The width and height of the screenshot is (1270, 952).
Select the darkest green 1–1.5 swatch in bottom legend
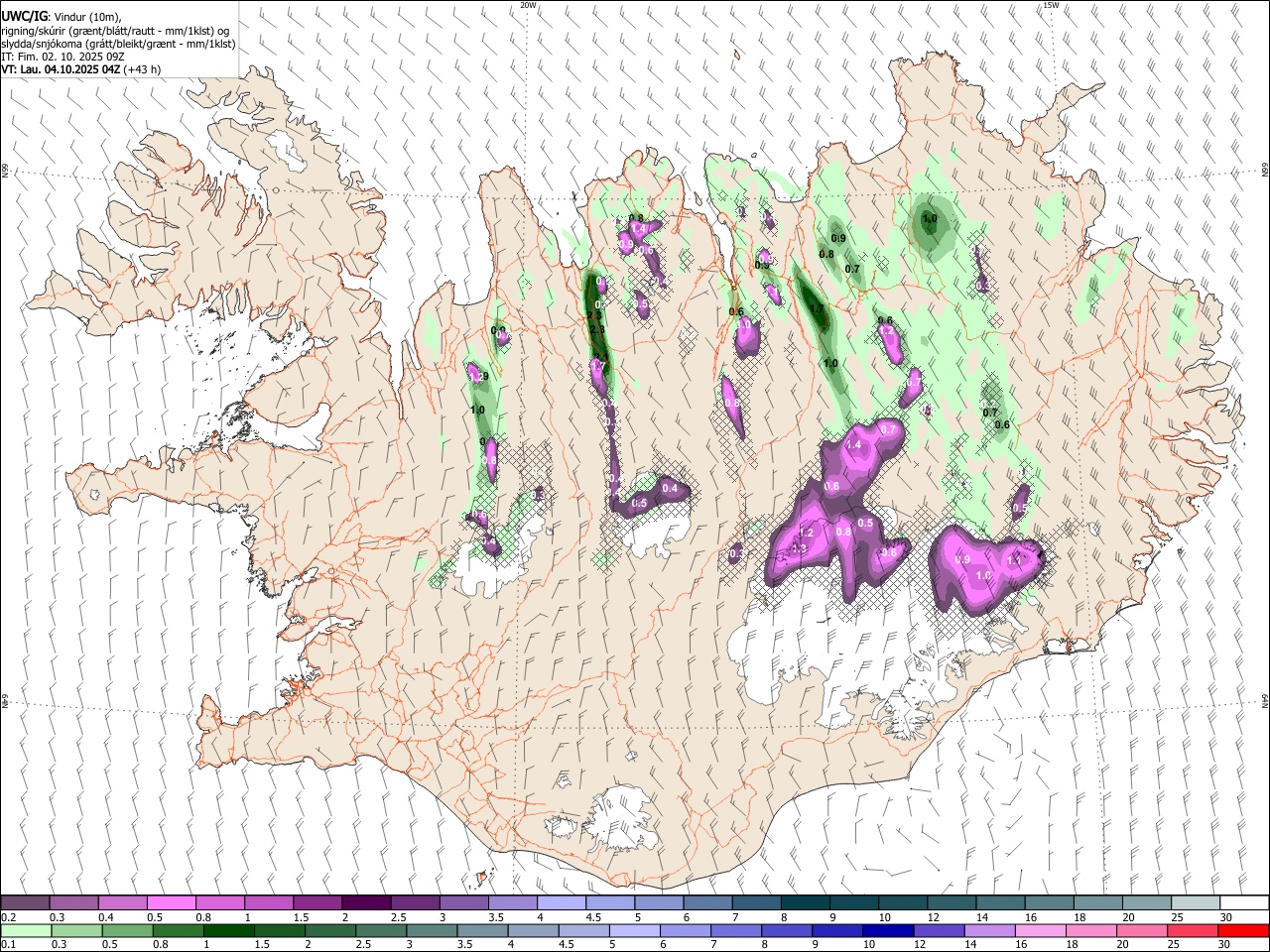point(228,930)
